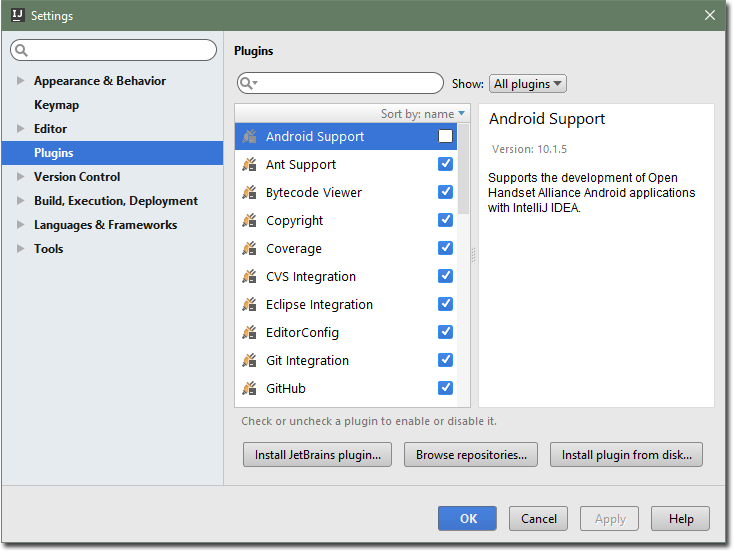Toggle the EditorConfig plugin checkbox

(x=446, y=332)
